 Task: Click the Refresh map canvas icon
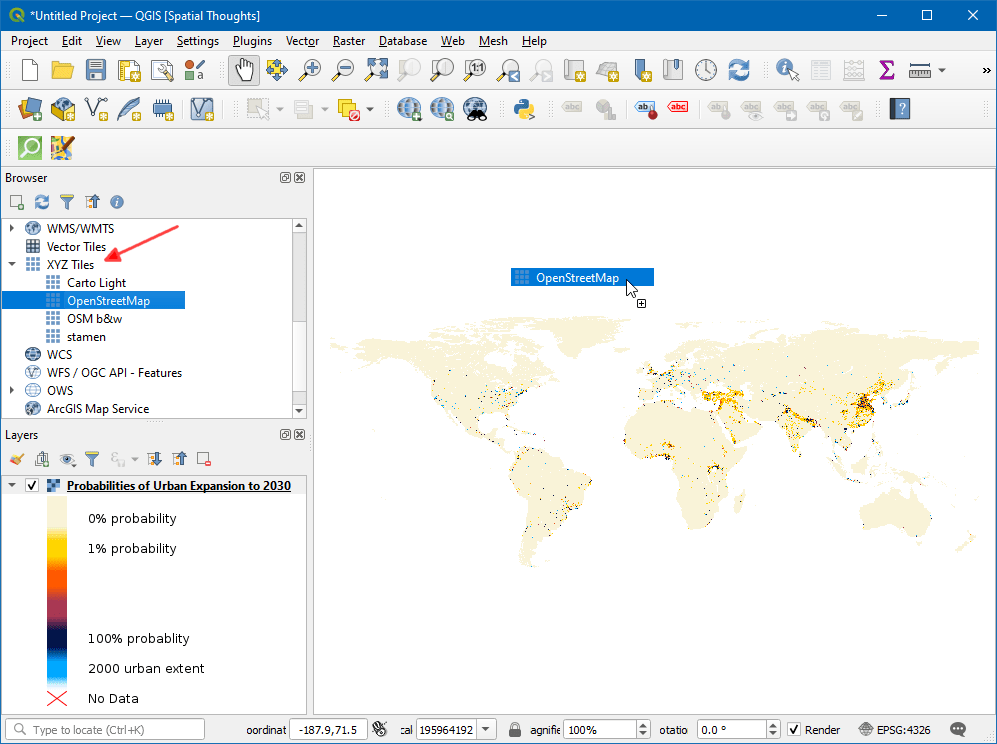click(x=739, y=70)
